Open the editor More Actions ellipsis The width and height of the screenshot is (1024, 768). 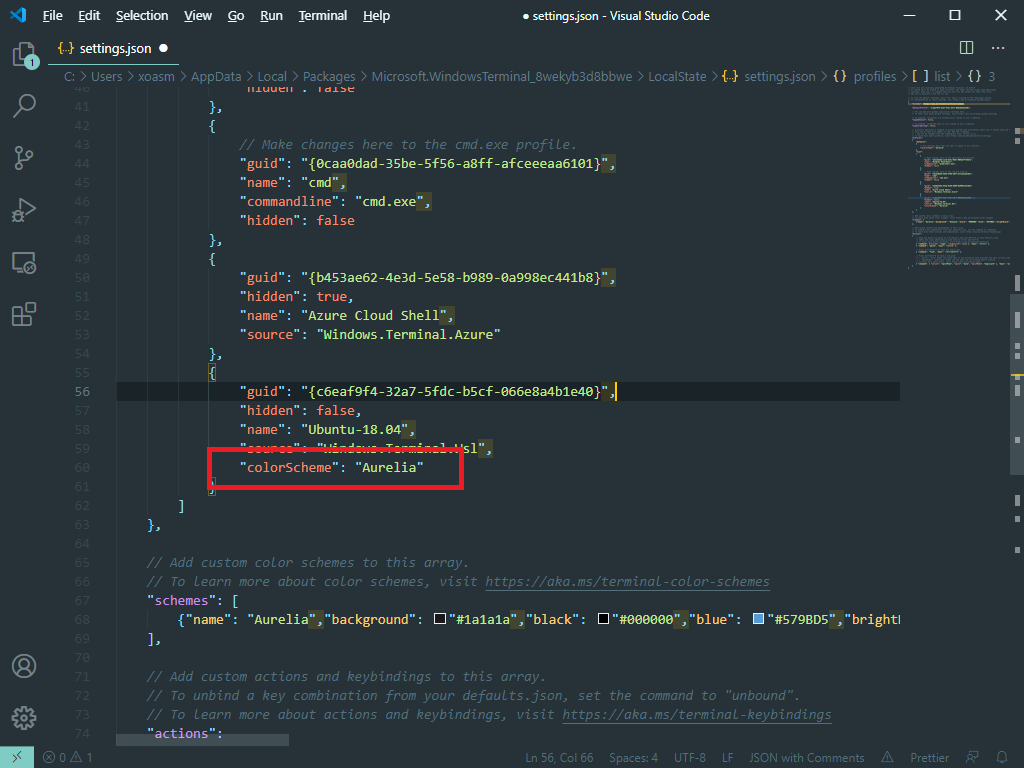(998, 48)
